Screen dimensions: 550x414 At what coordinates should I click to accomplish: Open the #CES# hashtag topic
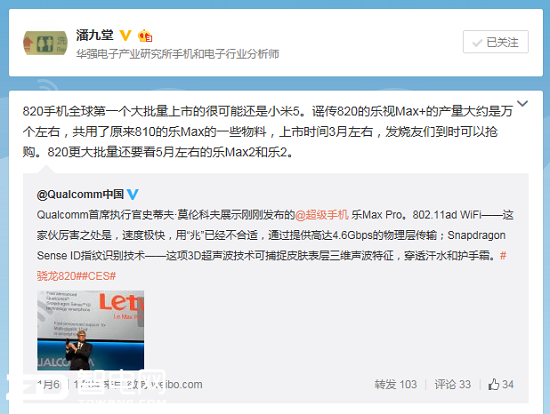(x=99, y=276)
